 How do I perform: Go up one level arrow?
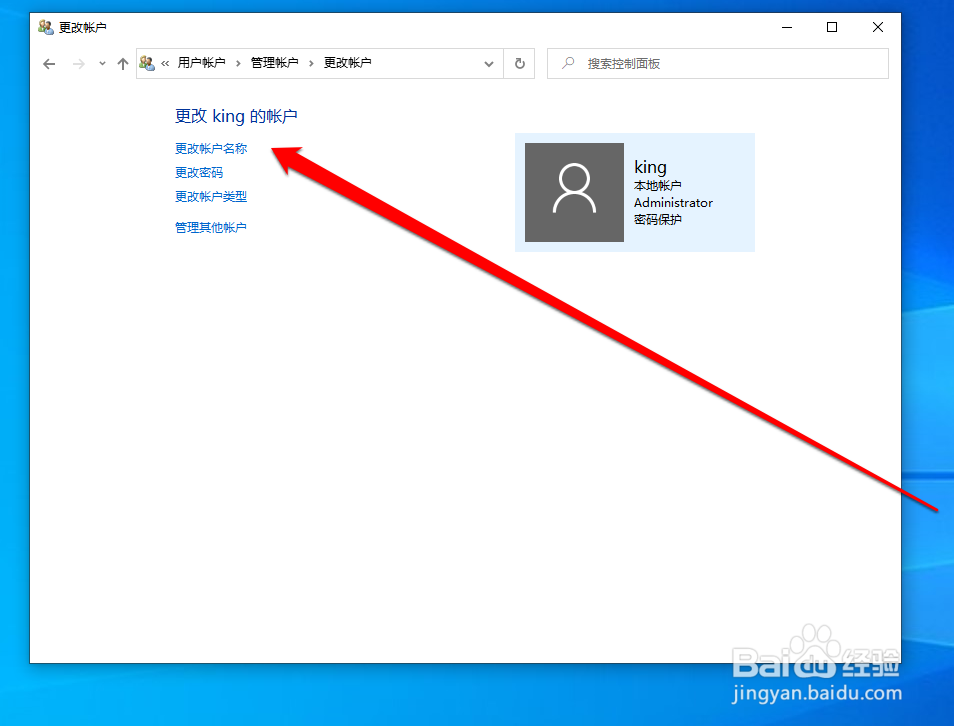click(123, 64)
